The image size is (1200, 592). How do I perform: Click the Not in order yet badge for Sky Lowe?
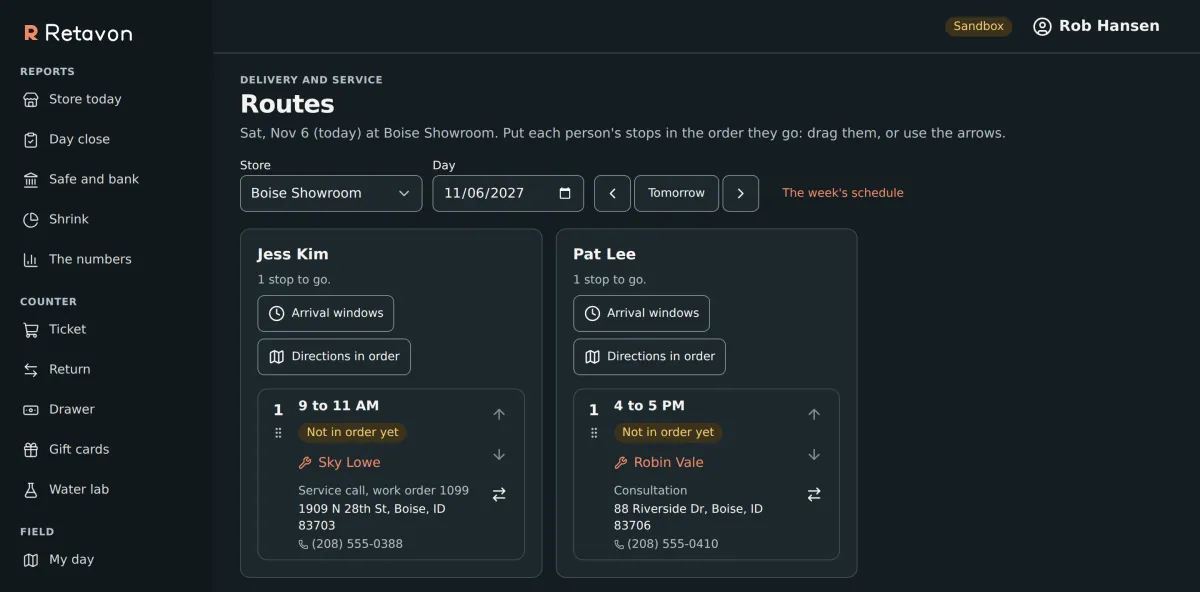(352, 432)
